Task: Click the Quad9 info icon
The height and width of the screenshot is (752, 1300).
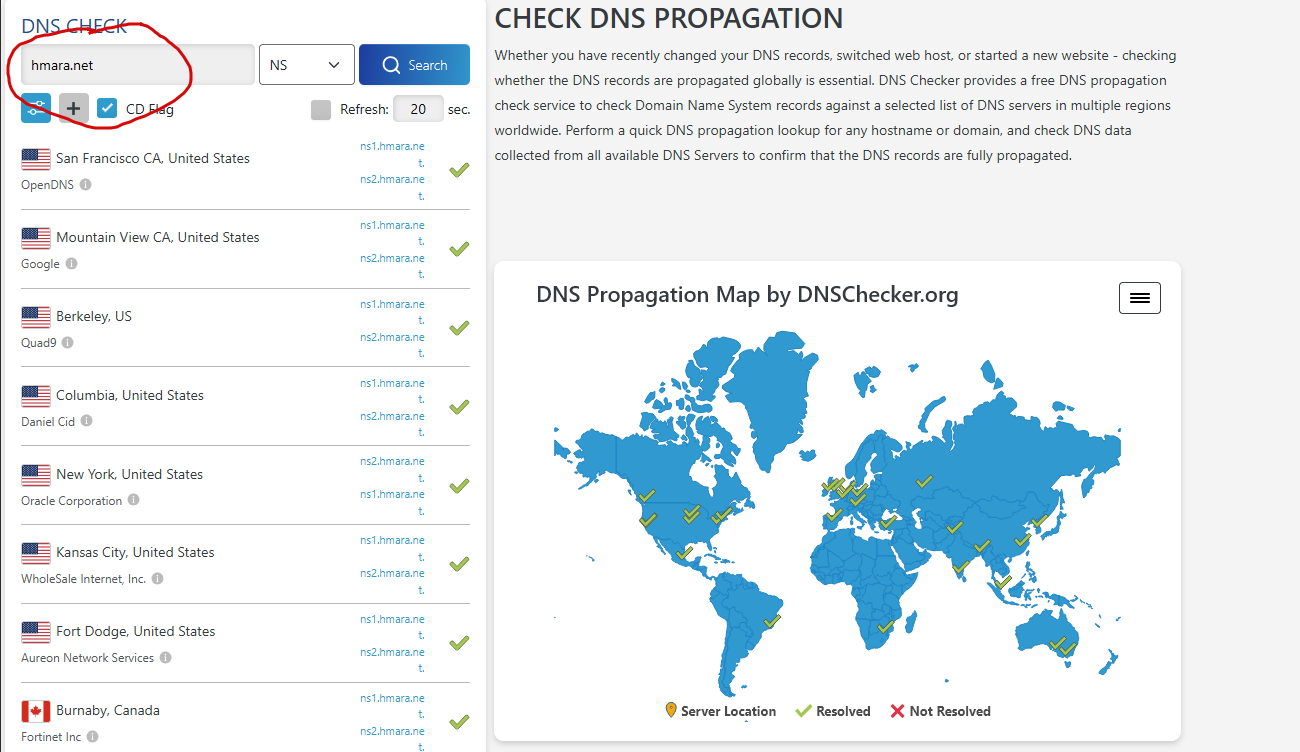Action: tap(67, 342)
